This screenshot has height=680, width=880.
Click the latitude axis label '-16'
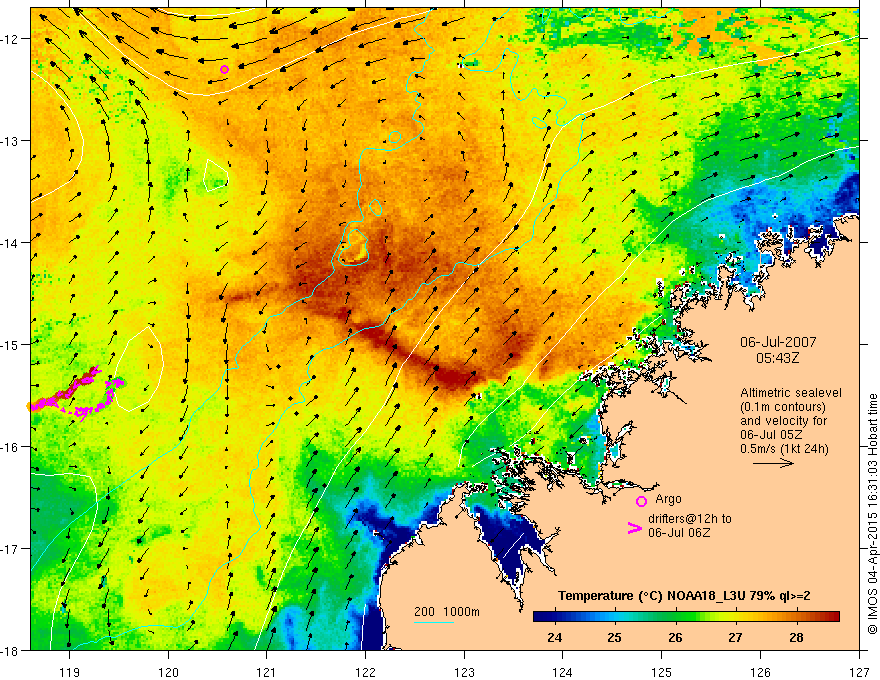pyautogui.click(x=11, y=447)
